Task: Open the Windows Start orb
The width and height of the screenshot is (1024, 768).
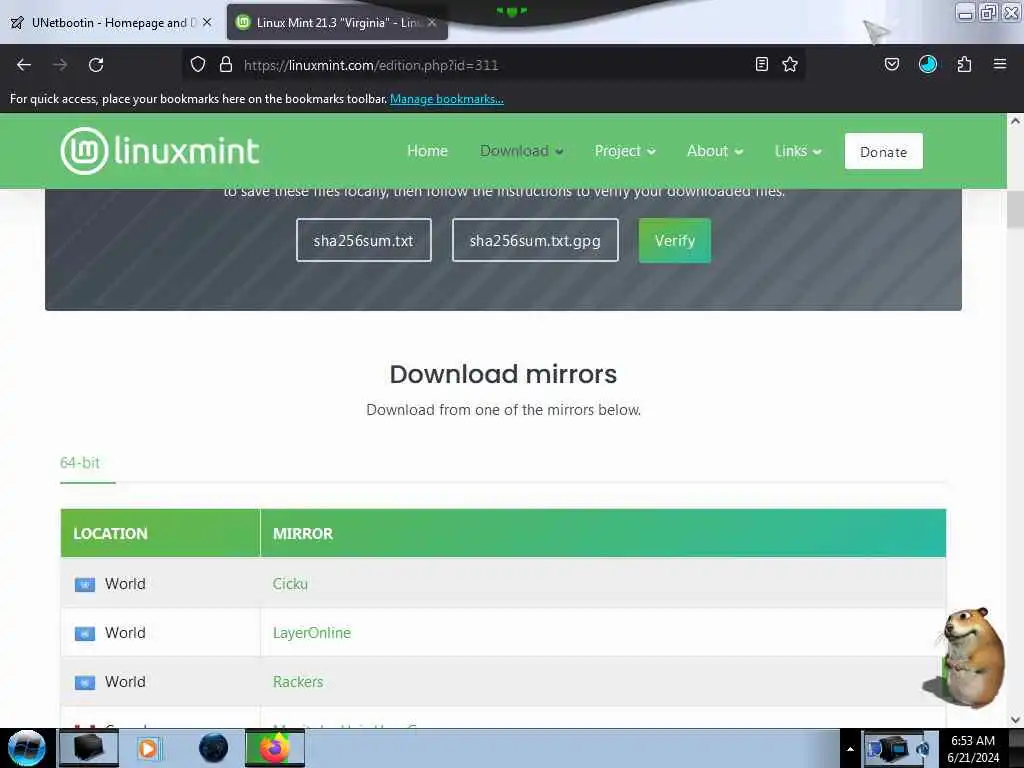Action: click(27, 748)
